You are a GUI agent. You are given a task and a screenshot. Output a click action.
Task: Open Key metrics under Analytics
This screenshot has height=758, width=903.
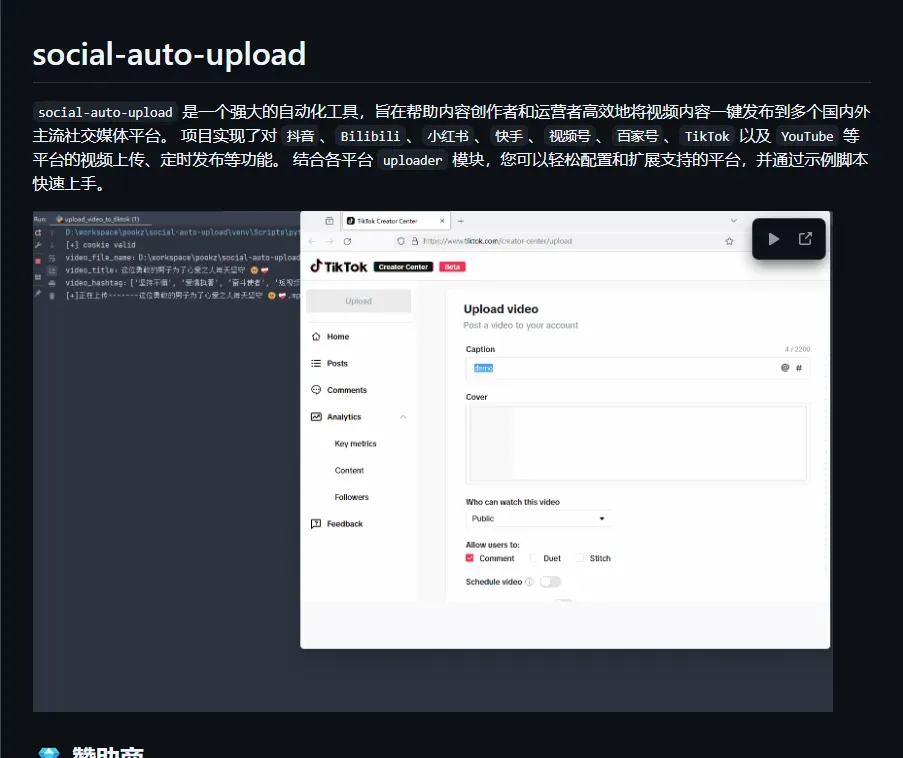355,444
